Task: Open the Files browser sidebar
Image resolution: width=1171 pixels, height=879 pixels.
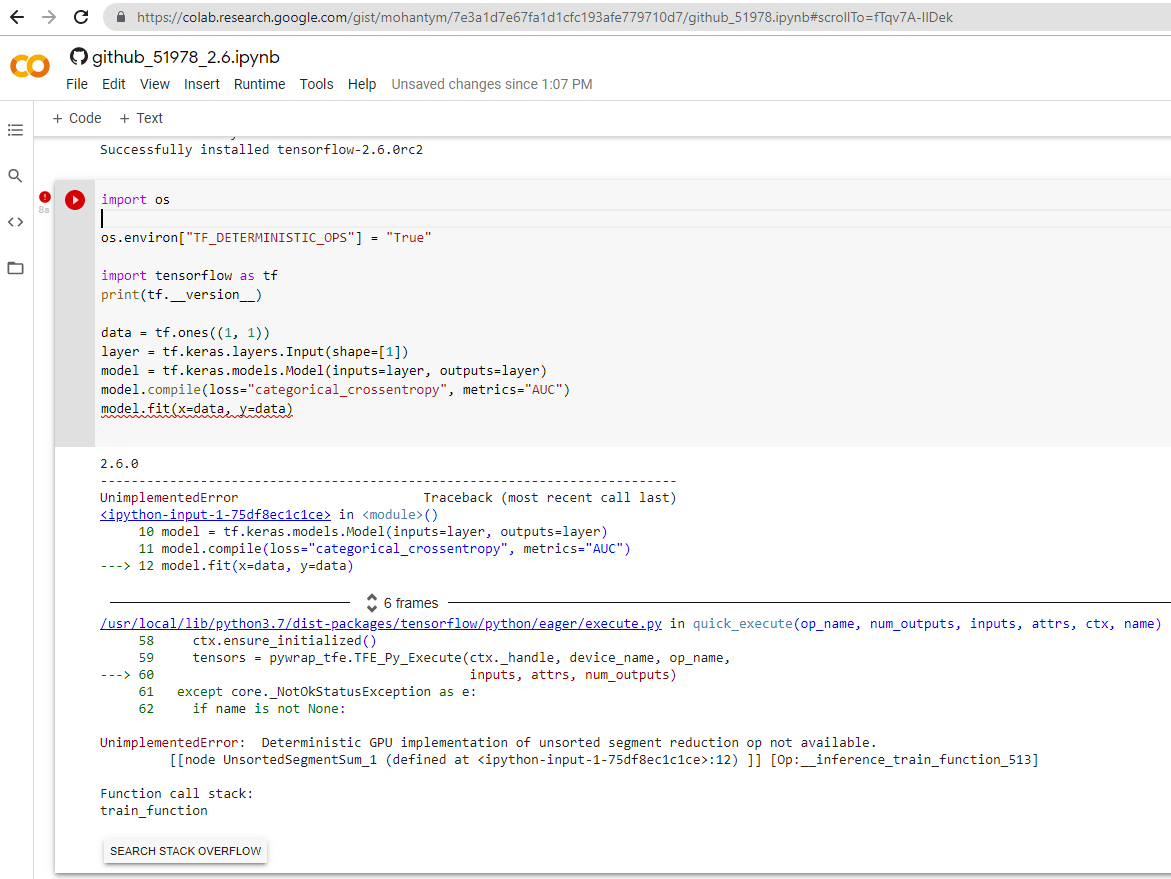Action: click(15, 267)
